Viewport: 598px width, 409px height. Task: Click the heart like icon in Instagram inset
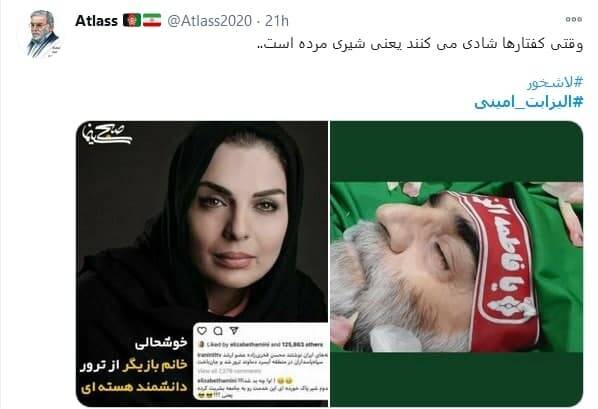[202, 330]
